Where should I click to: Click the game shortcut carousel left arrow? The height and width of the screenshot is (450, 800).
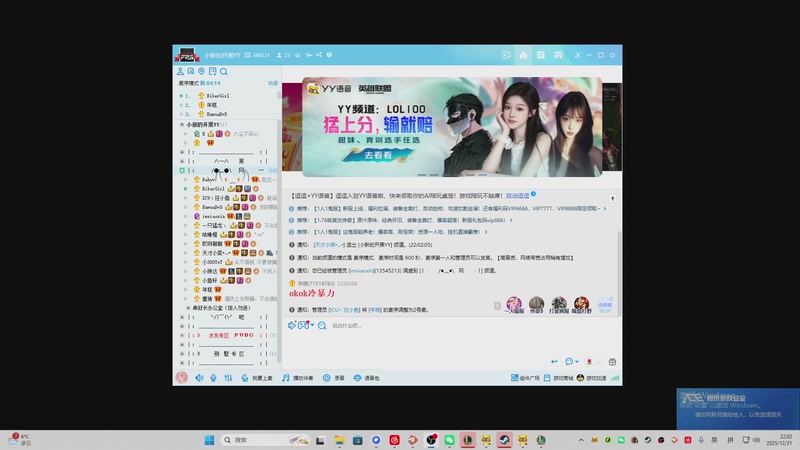click(497, 306)
